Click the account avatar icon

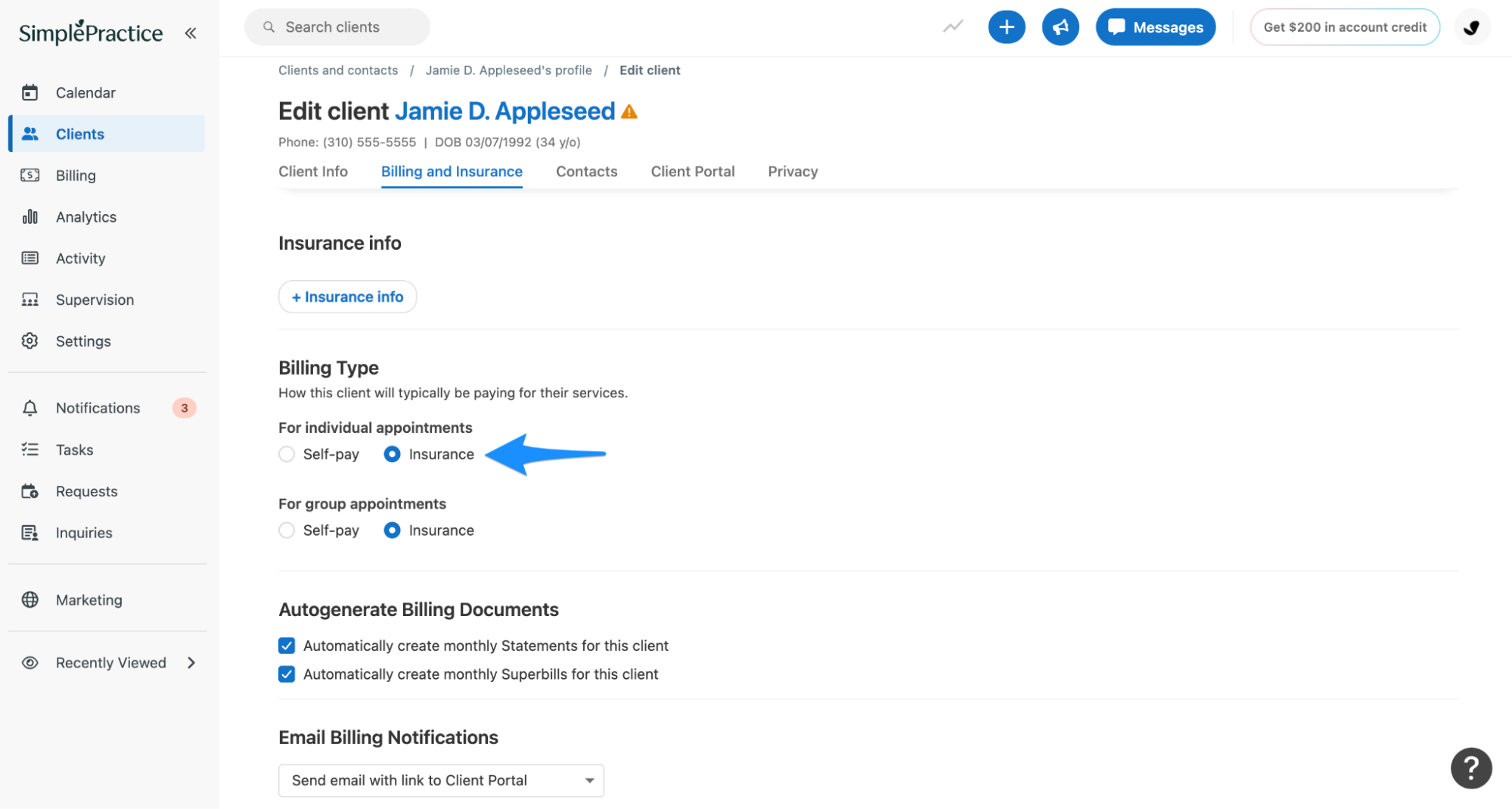click(x=1471, y=27)
